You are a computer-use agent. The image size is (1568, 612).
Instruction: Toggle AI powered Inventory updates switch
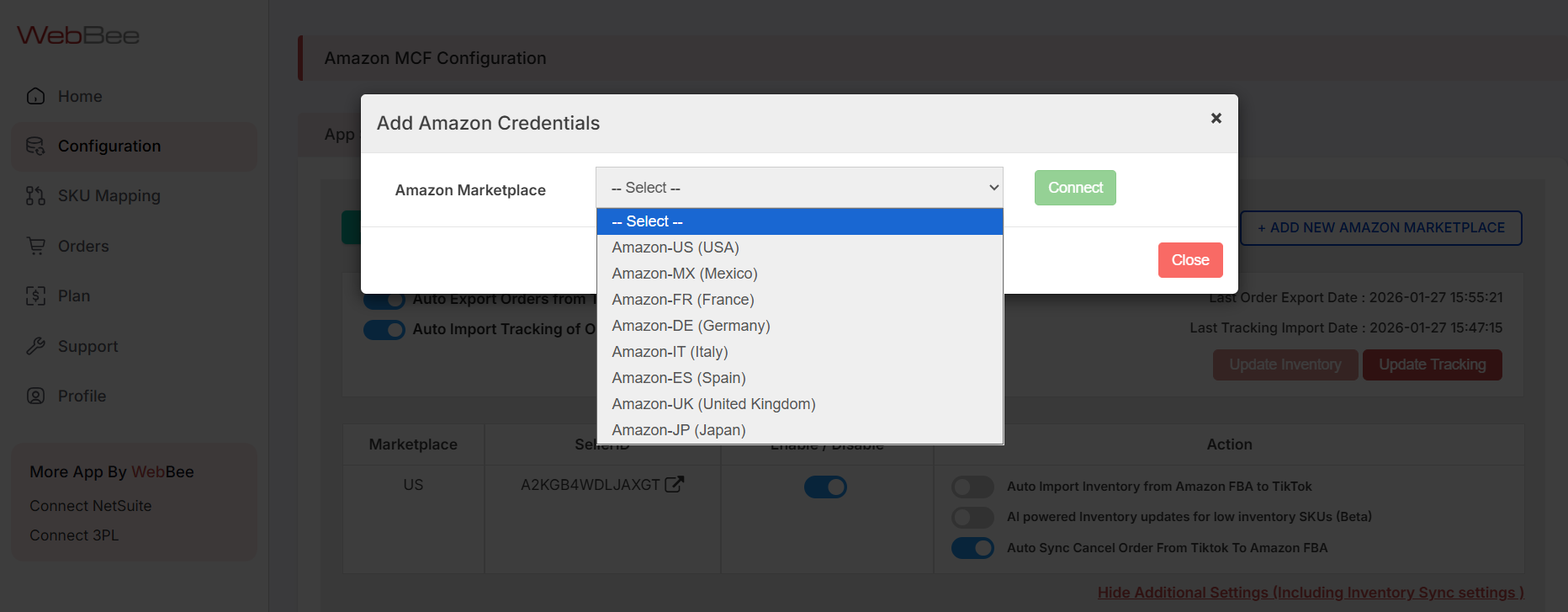(x=972, y=517)
